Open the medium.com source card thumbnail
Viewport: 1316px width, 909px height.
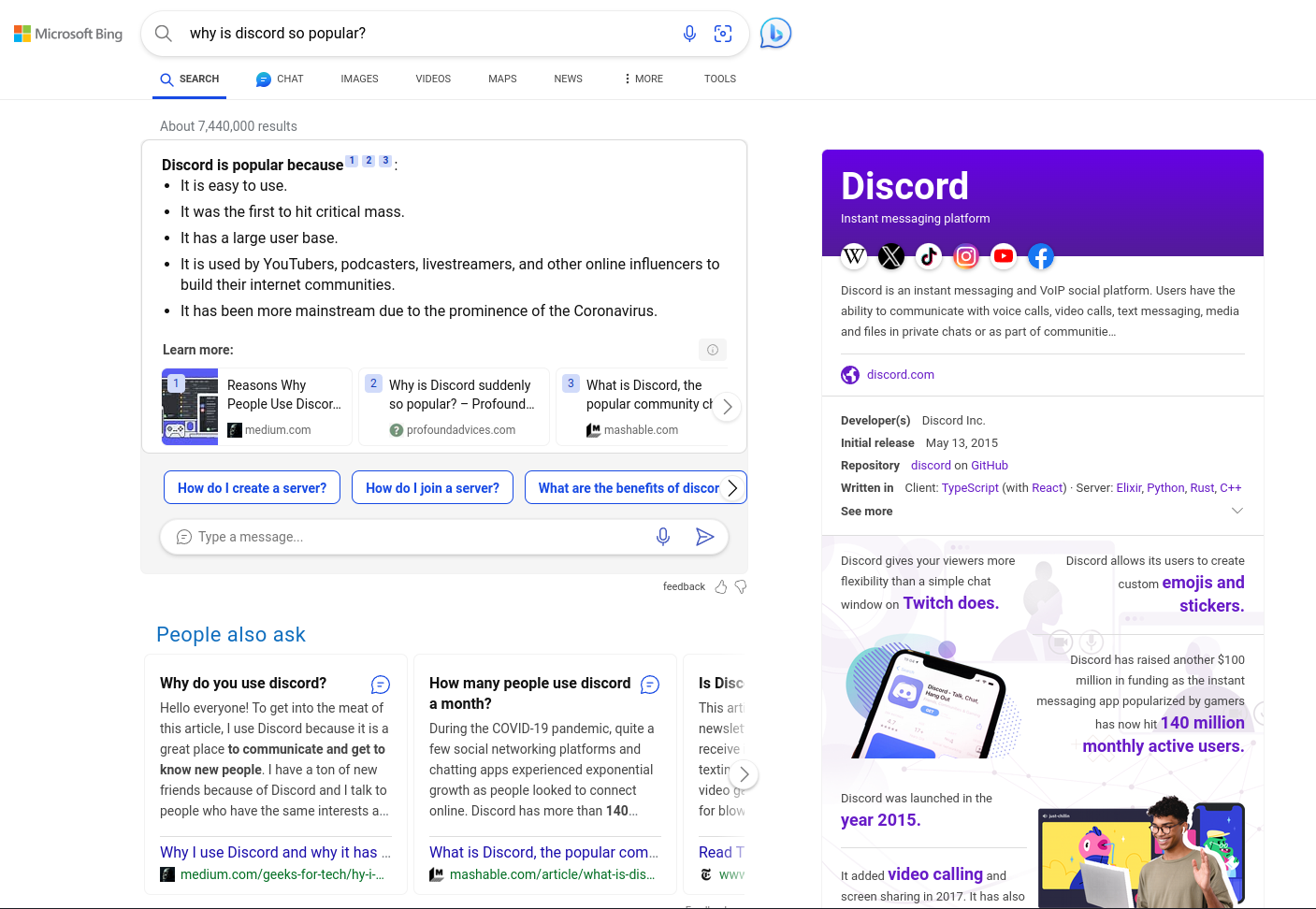click(x=190, y=407)
